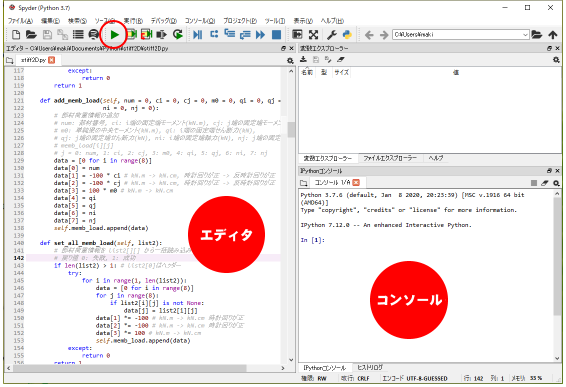Step into function in debugger
The height and width of the screenshot is (387, 566).
coord(230,34)
